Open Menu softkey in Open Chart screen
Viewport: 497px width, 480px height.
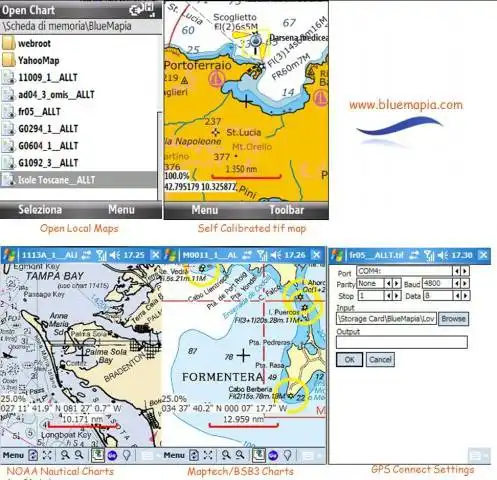(x=121, y=210)
